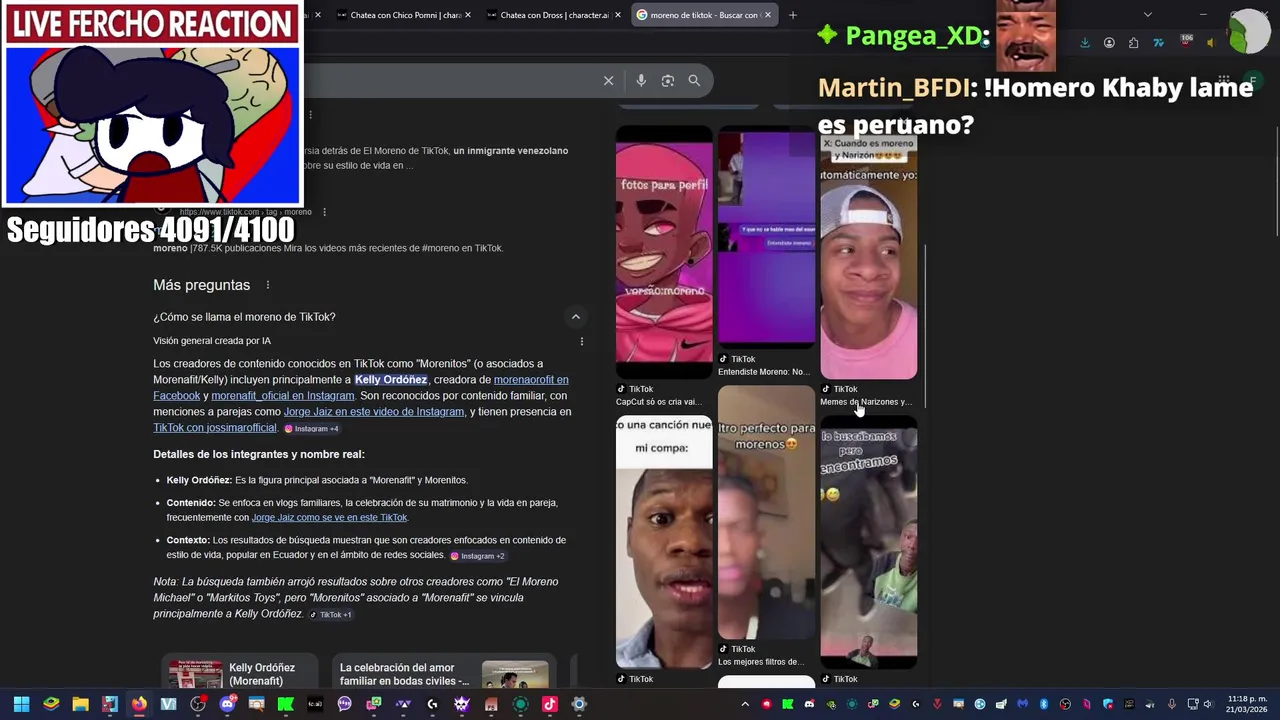Open the TikTok con jossimaroofficial link
Image resolution: width=1280 pixels, height=720 pixels.
coord(215,428)
